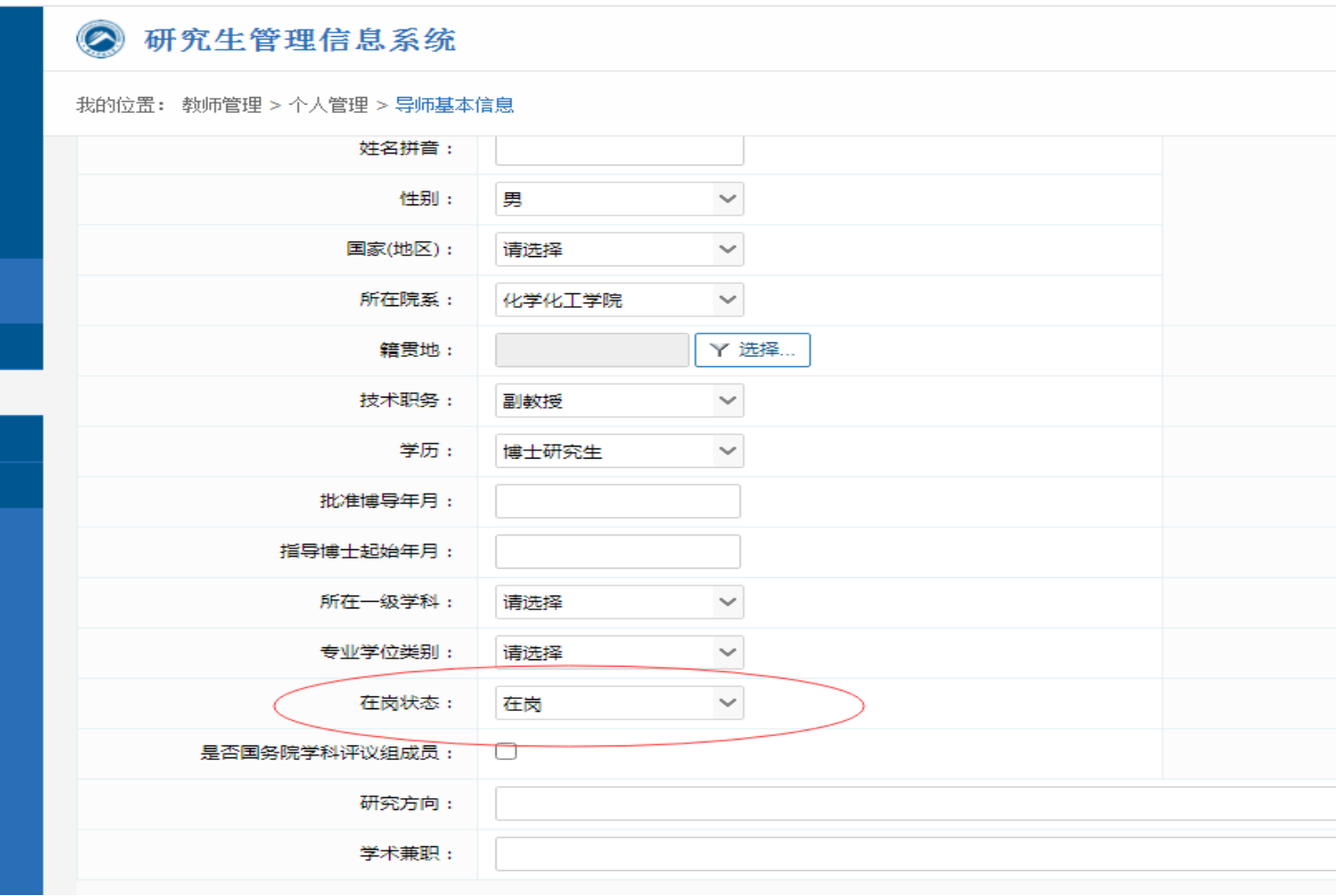The image size is (1336, 896).
Task: Expand the 学历 dropdown
Action: 619,451
